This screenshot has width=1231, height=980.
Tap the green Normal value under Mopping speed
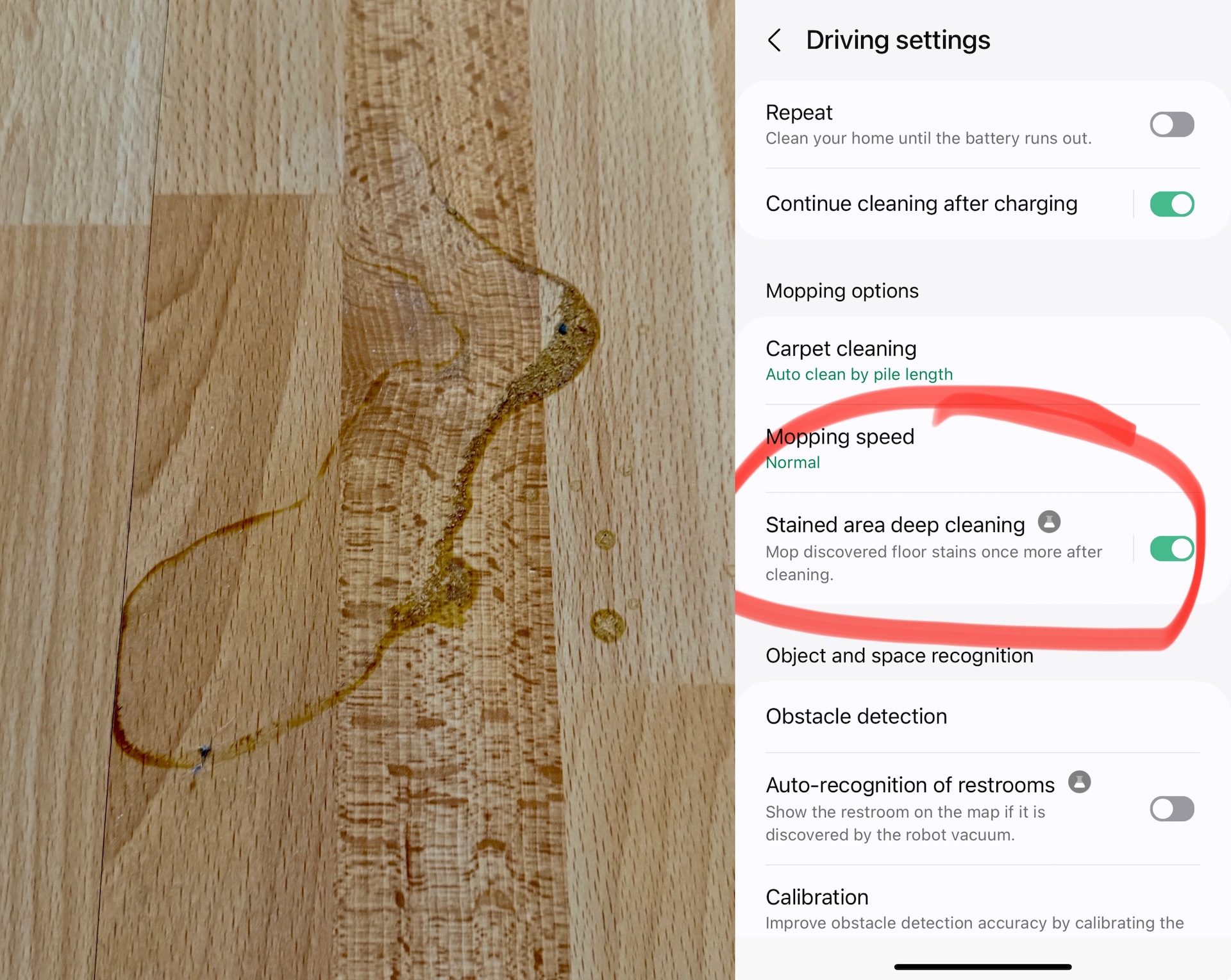tap(792, 463)
